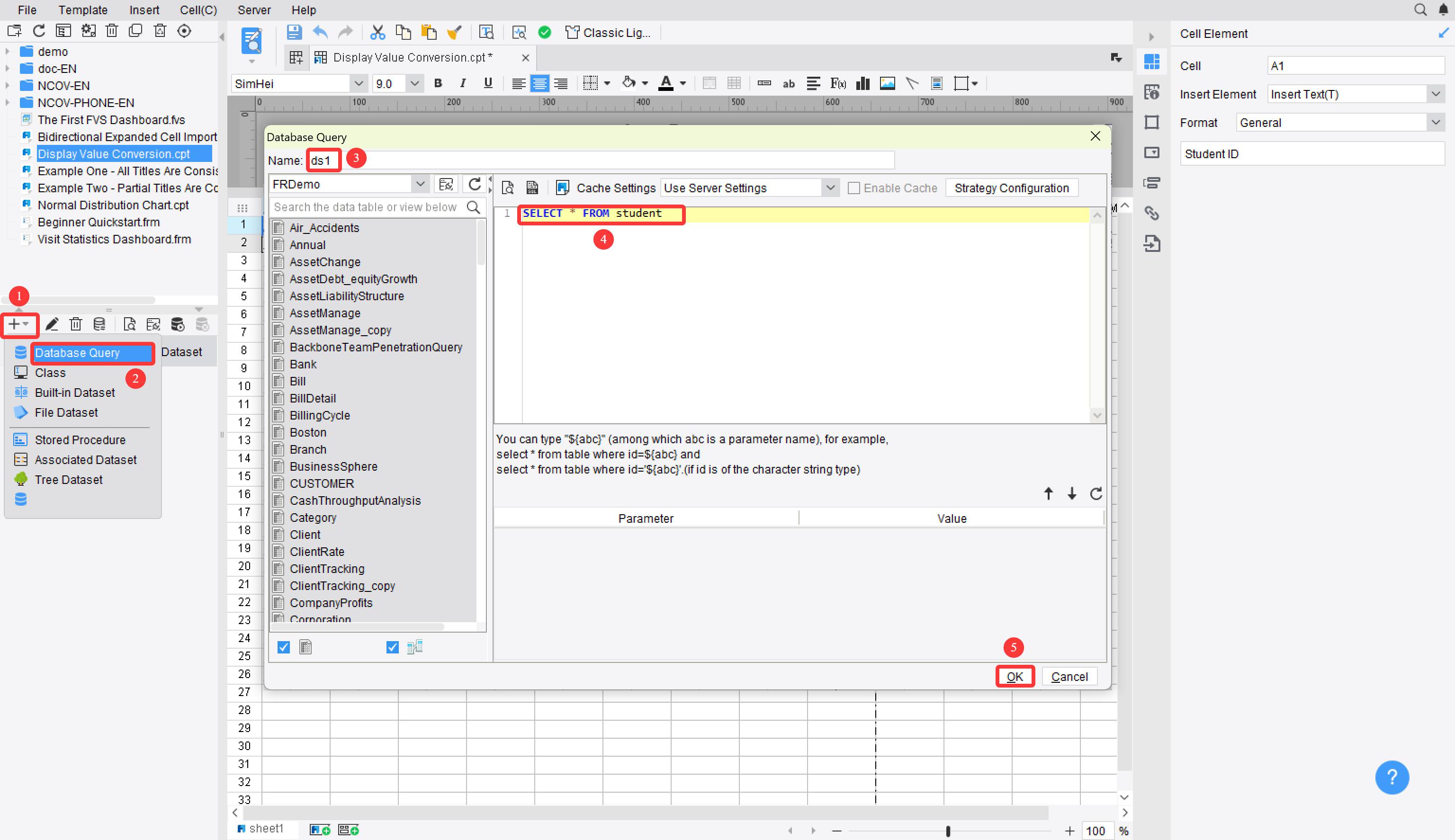Refresh the table list in the Database Query dialog
The height and width of the screenshot is (840, 1455).
point(474,185)
